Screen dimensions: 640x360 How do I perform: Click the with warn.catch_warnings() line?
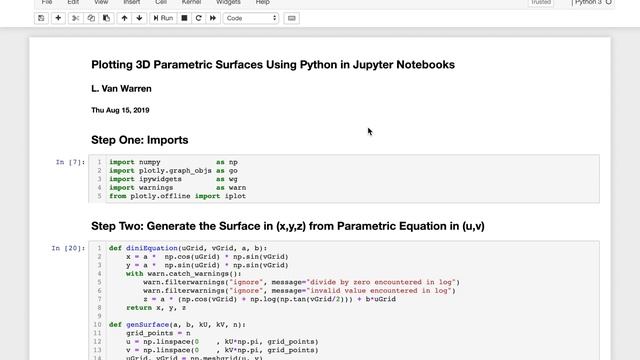click(184, 274)
